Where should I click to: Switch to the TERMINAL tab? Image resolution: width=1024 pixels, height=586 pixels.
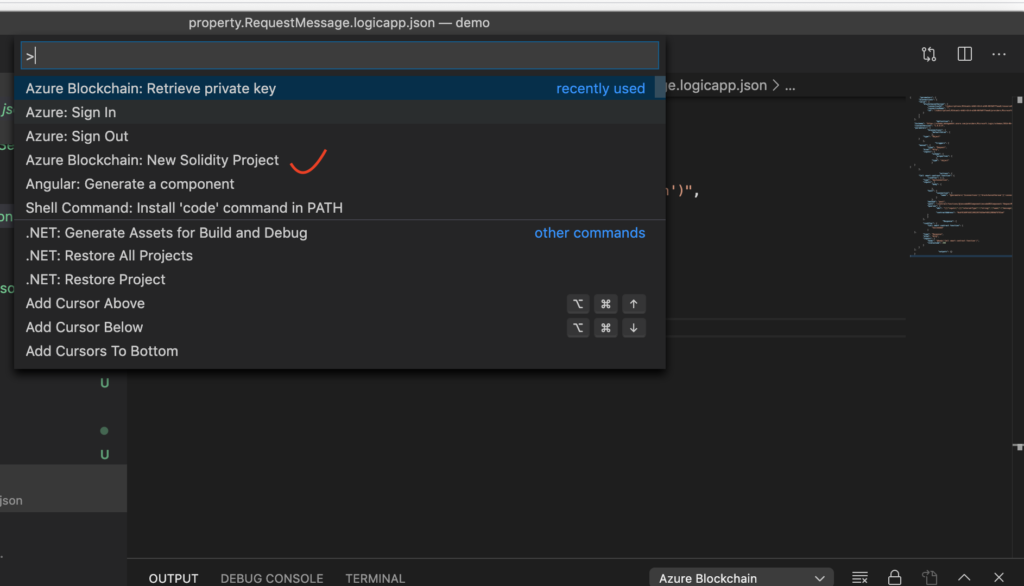pos(374,578)
